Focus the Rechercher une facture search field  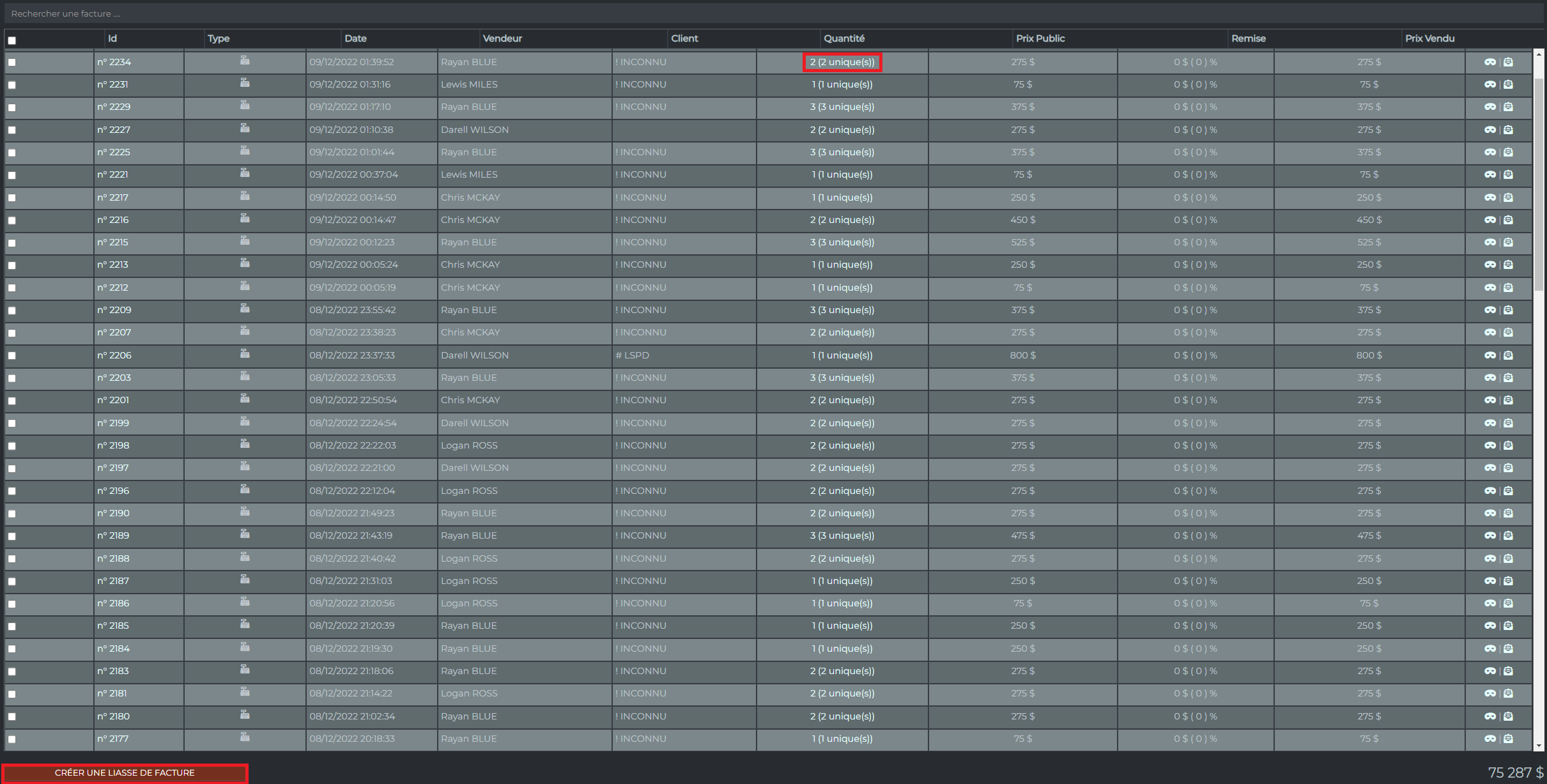click(773, 13)
